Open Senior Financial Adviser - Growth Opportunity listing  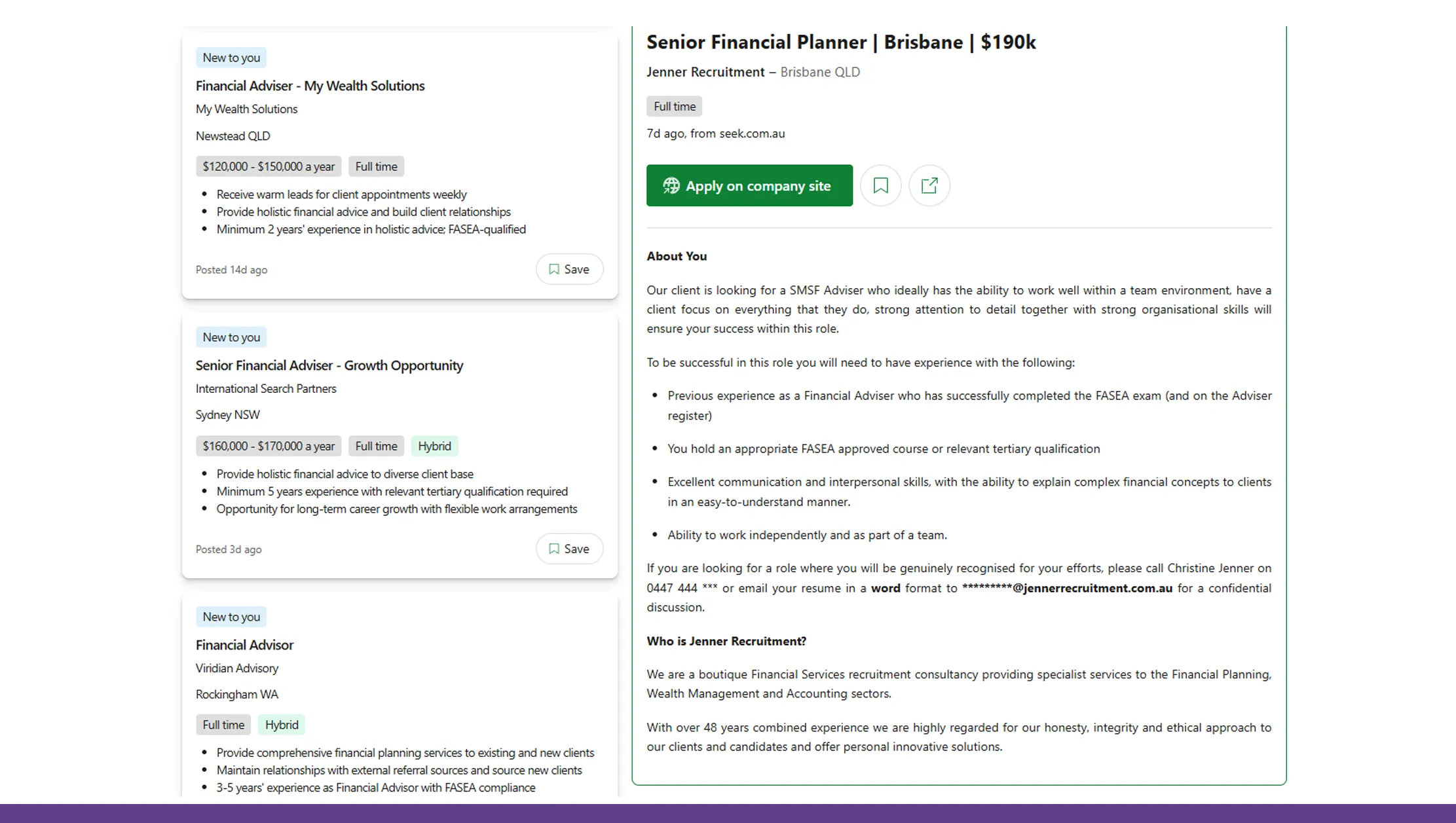point(329,365)
